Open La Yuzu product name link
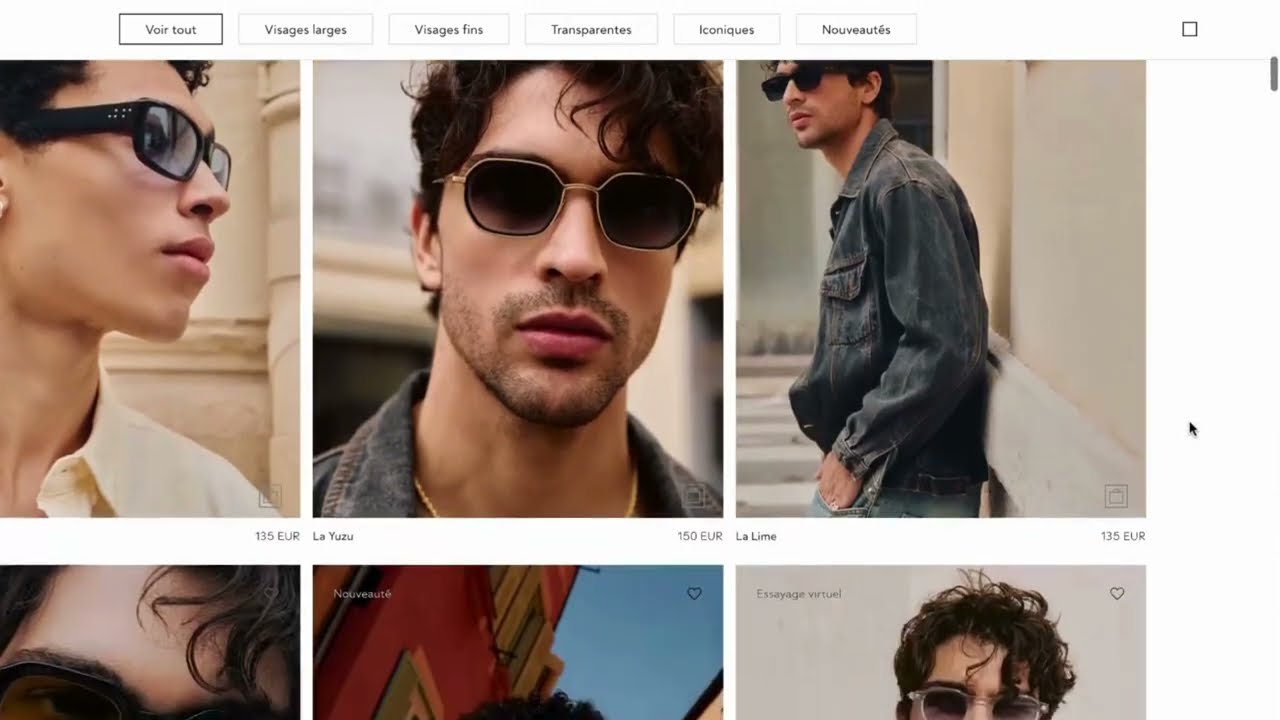1280x720 pixels. (333, 536)
